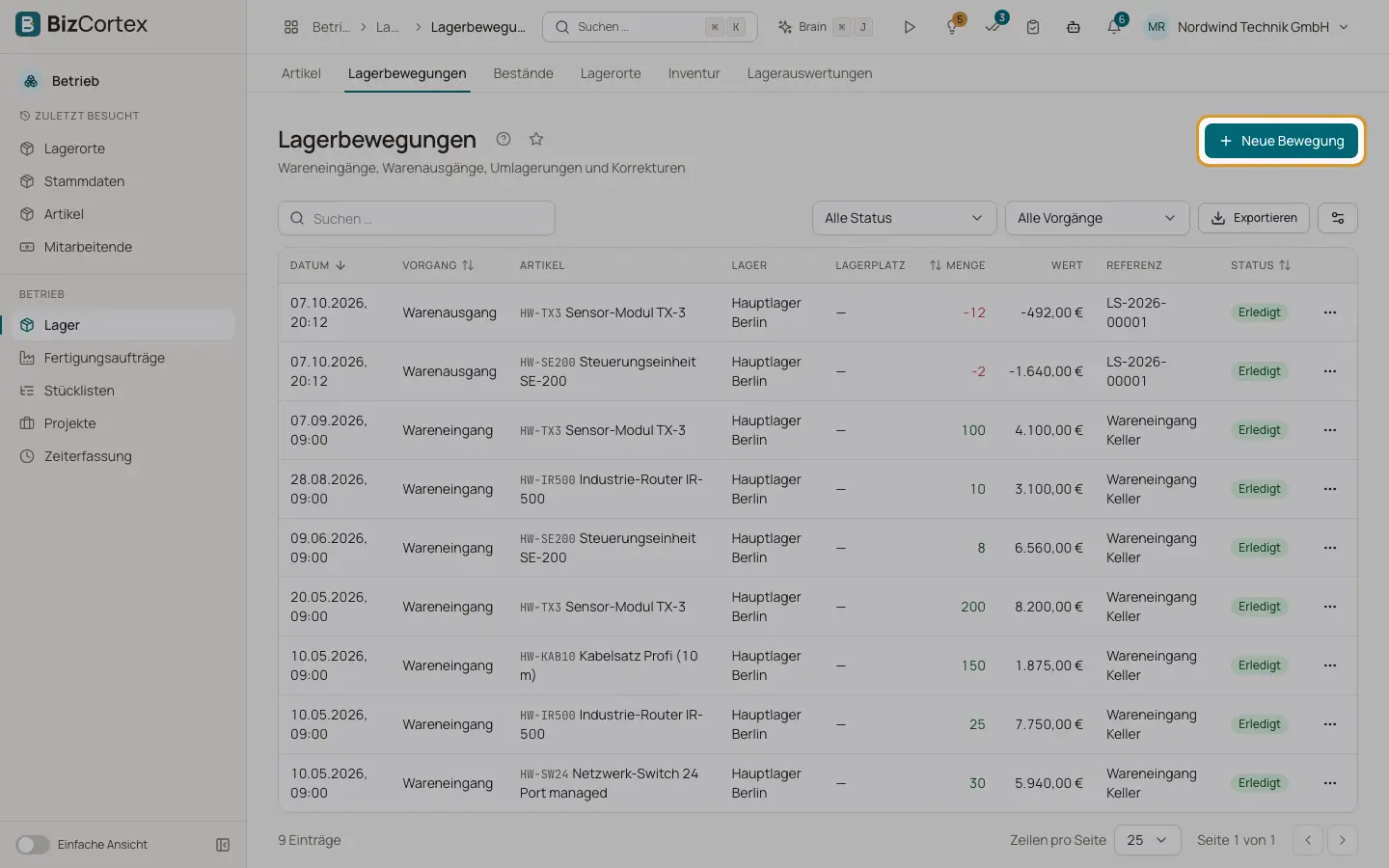Go to next page arrow
1389x868 pixels.
(1343, 840)
